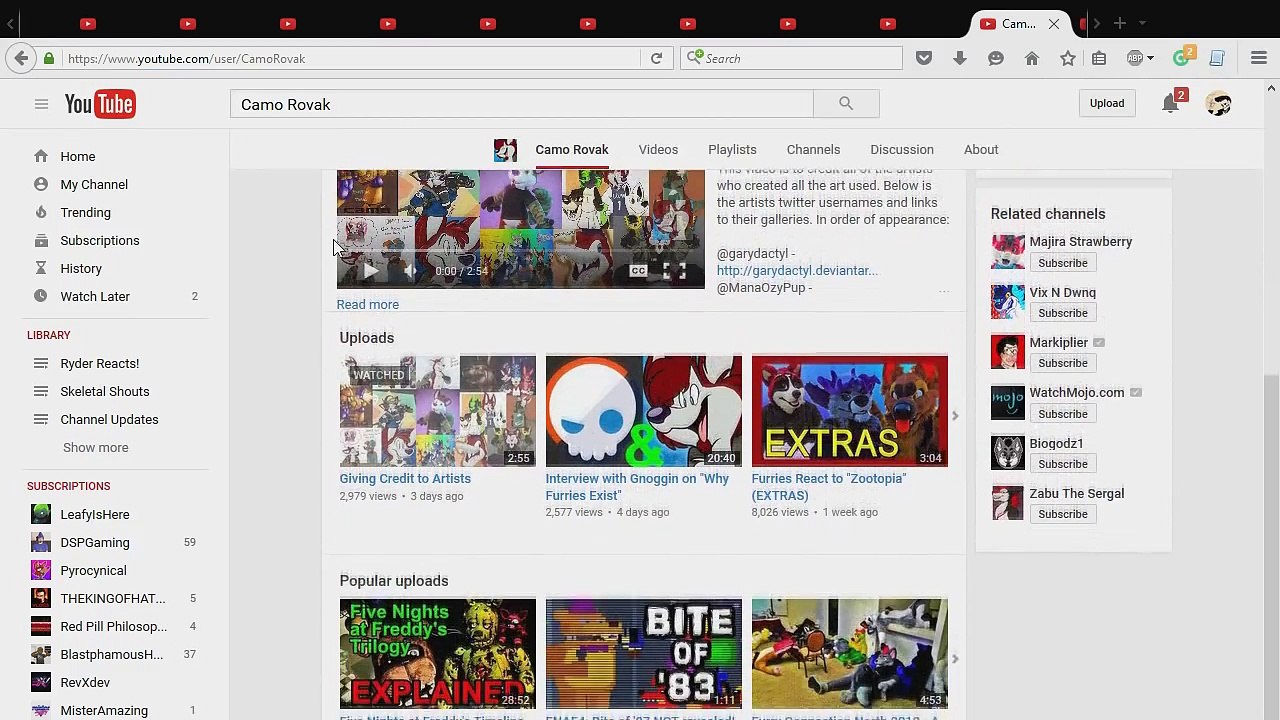The image size is (1280, 720).
Task: Open the Ryder Reacts! playlist
Action: pos(99,363)
